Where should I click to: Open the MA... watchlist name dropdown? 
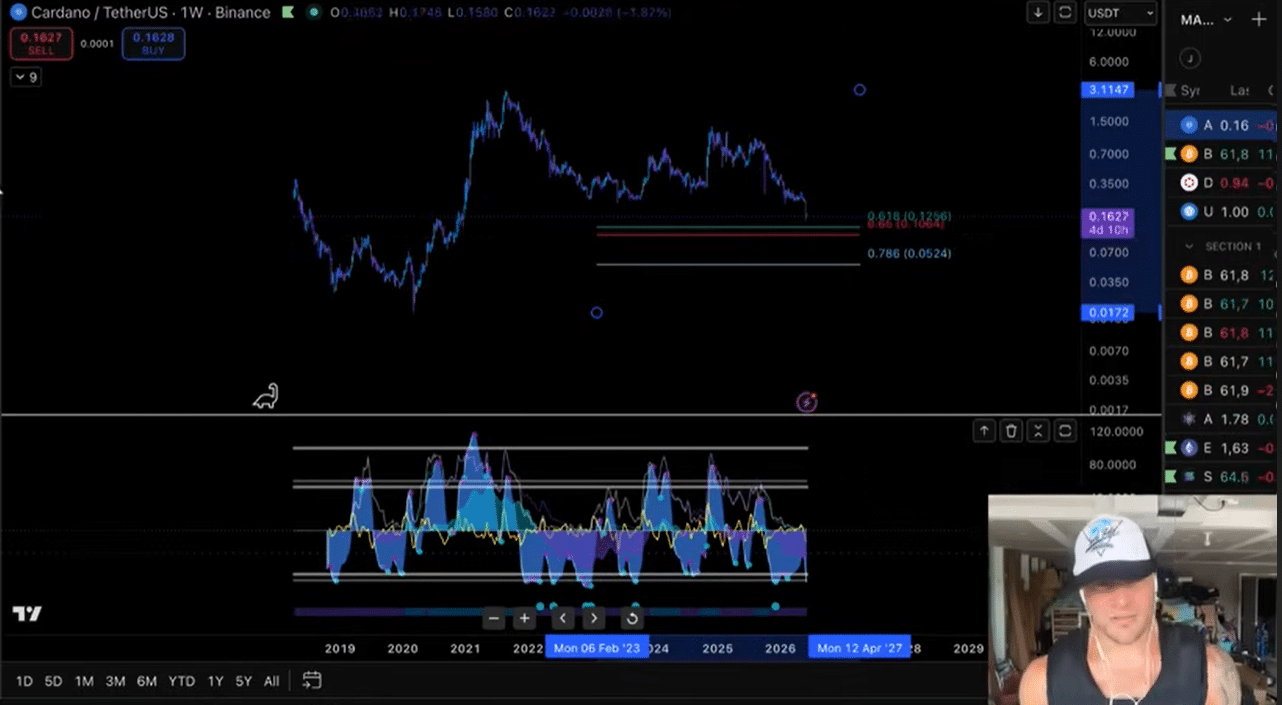point(1207,19)
